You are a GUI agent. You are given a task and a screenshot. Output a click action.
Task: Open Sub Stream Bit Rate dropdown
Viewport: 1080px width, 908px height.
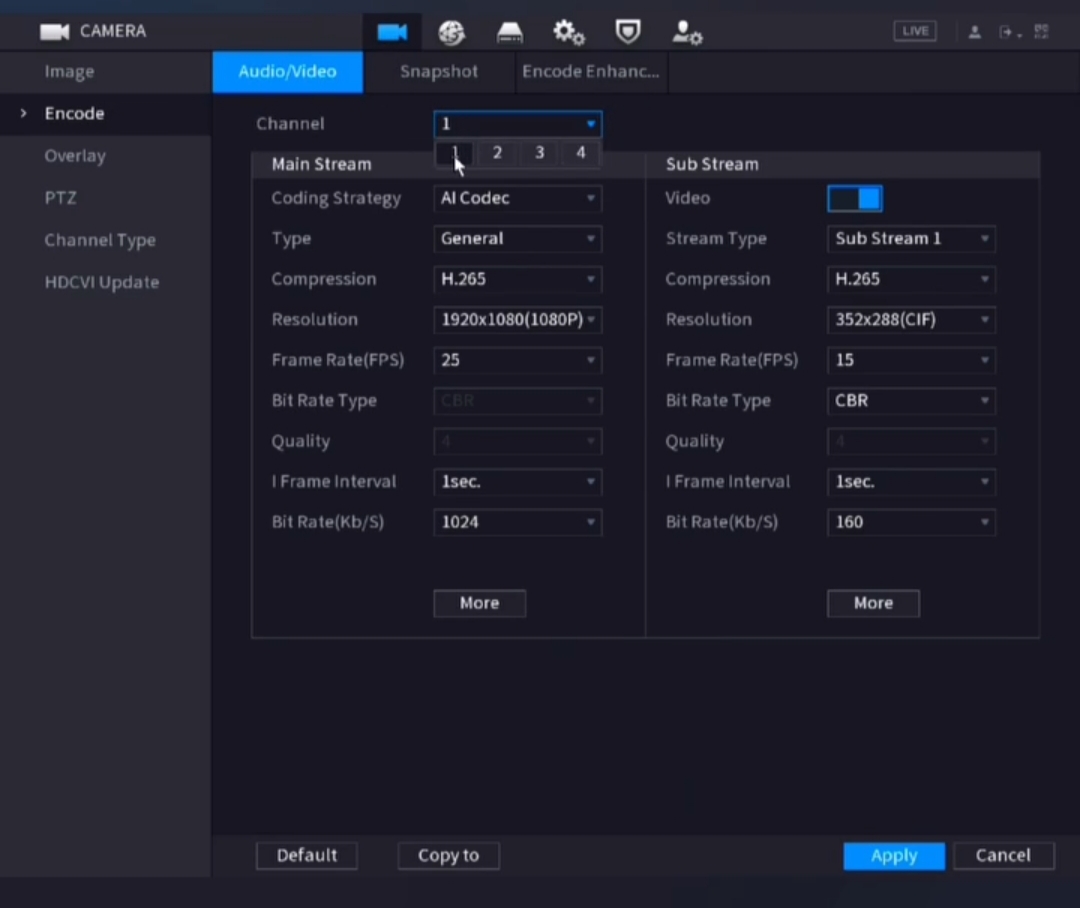[x=911, y=522]
